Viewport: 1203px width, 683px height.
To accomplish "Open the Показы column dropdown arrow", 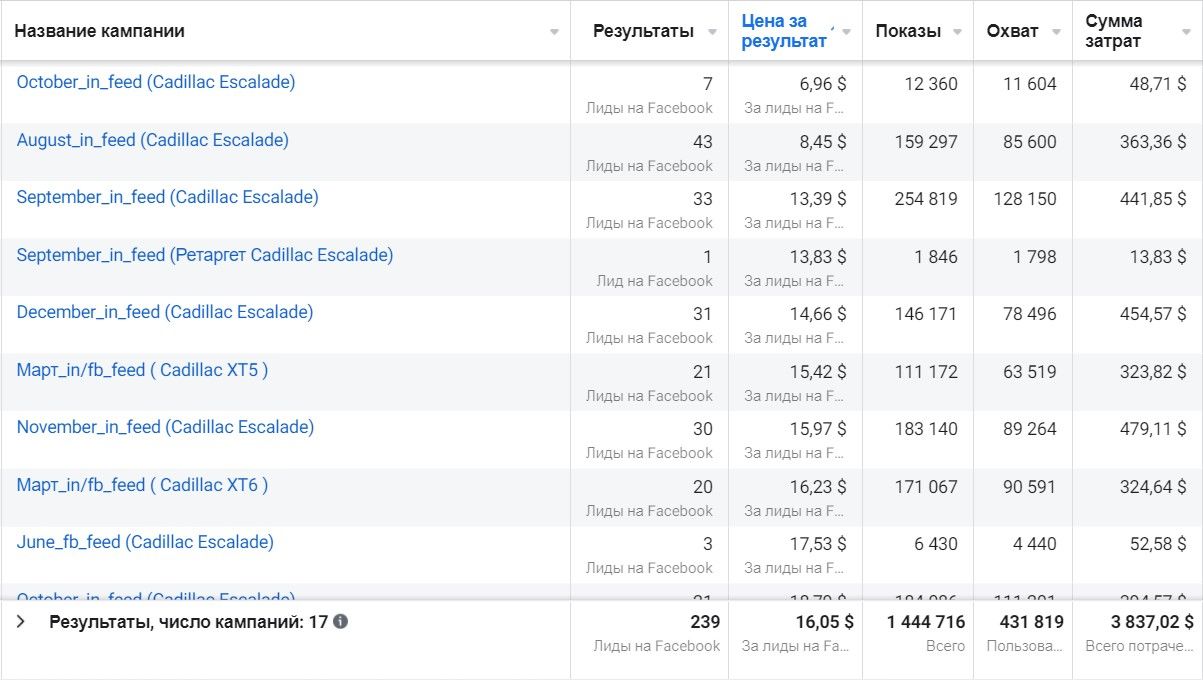I will 958,32.
